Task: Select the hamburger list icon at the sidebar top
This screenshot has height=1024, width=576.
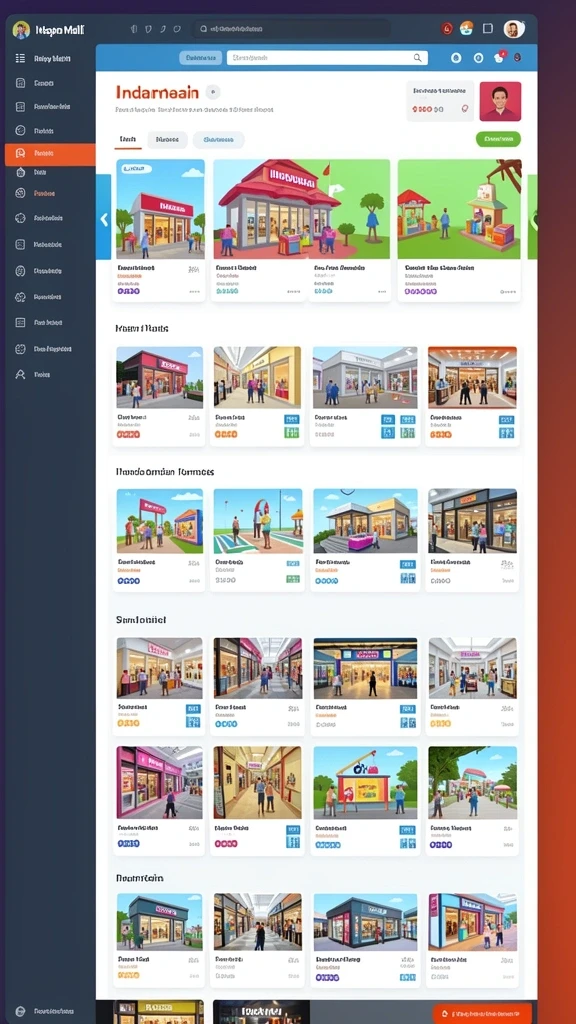Action: tap(20, 58)
